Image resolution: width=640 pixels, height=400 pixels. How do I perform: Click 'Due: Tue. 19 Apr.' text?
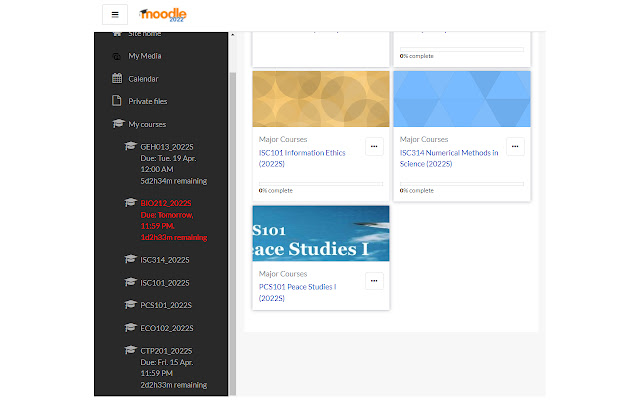(168, 158)
